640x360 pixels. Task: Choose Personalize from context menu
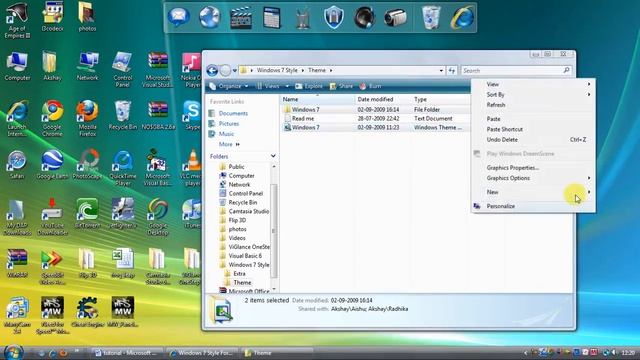pos(533,206)
